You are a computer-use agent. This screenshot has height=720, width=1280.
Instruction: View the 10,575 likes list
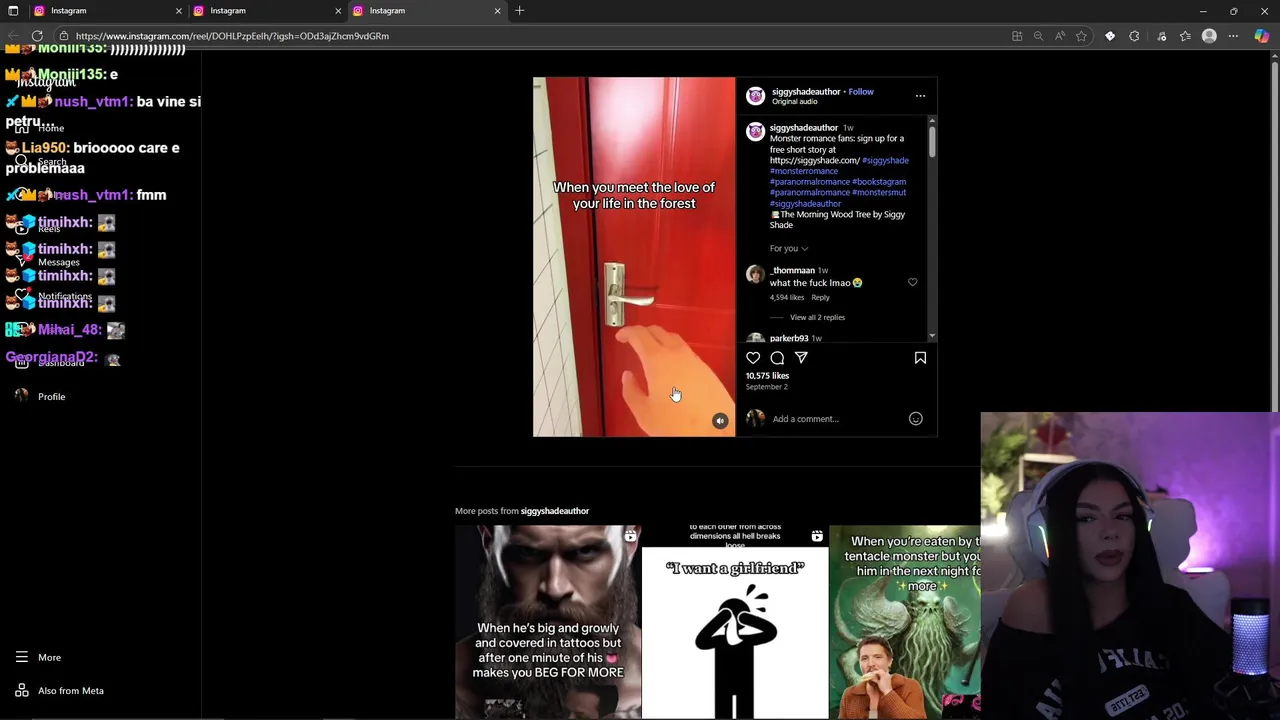pos(767,376)
